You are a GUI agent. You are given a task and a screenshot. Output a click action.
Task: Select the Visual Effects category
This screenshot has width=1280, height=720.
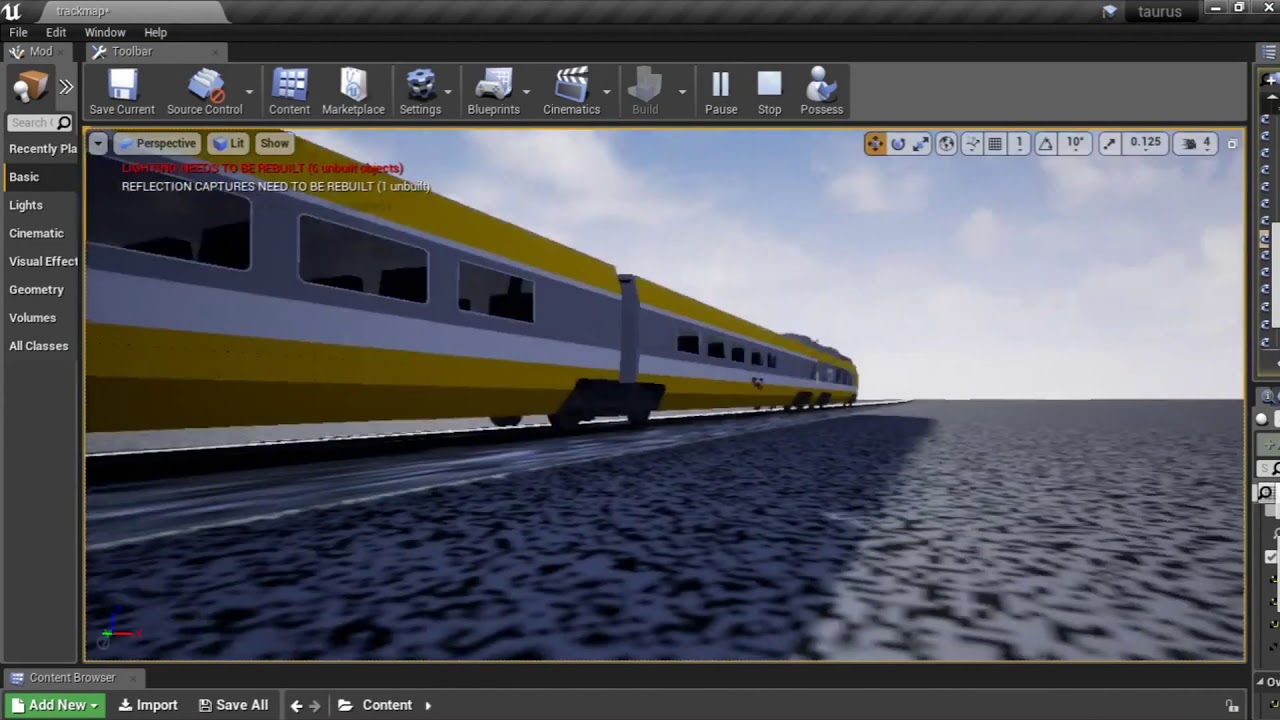42,261
